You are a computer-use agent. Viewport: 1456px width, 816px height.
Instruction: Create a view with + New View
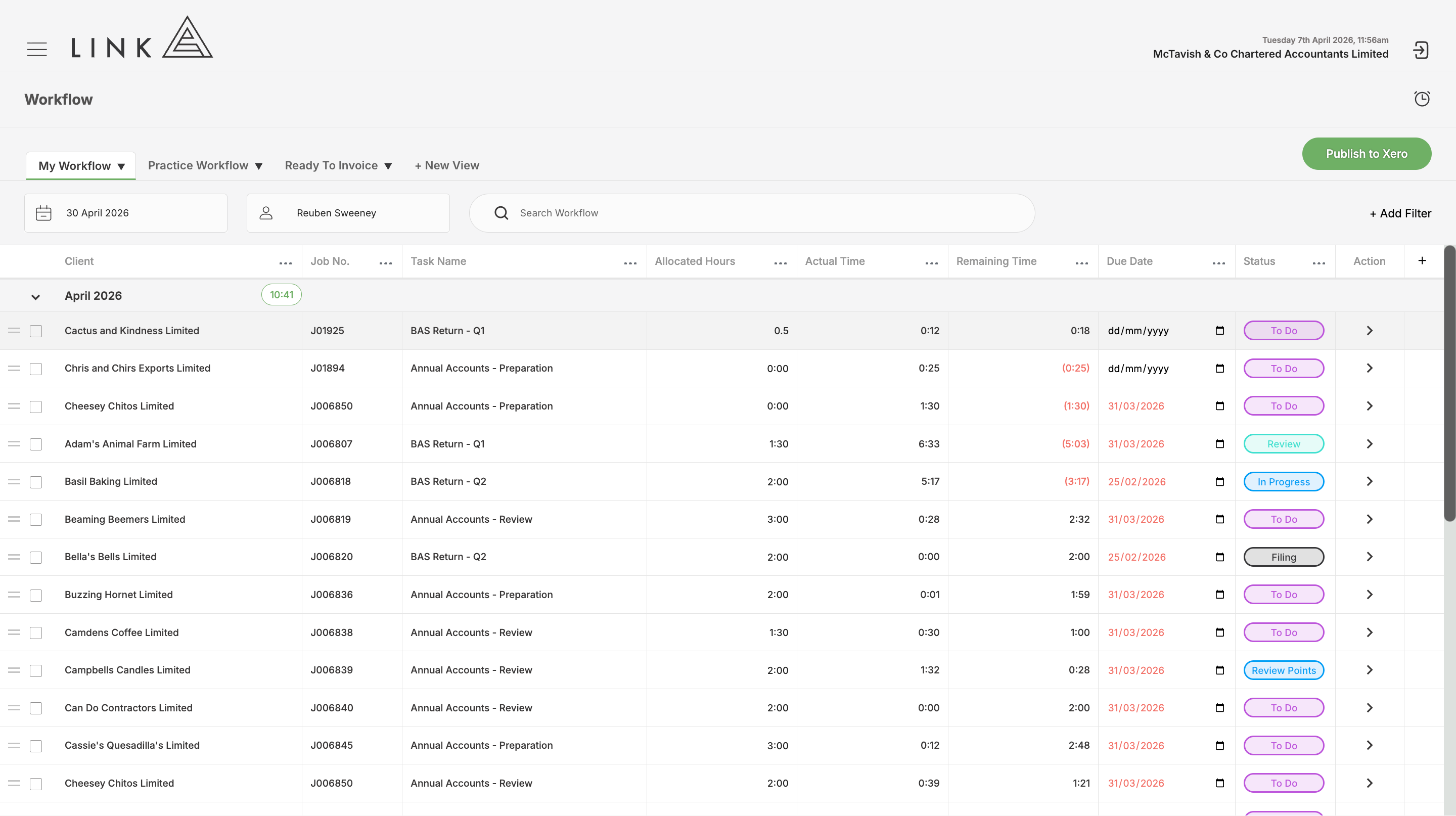coord(446,165)
